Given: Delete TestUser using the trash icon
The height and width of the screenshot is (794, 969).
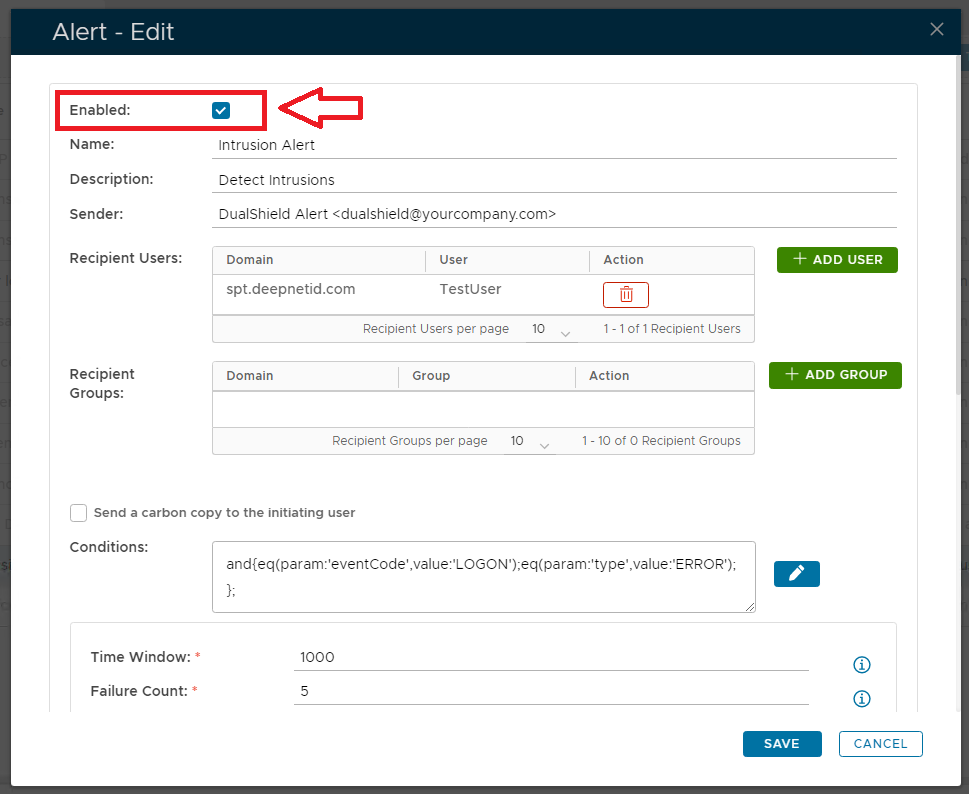Looking at the screenshot, I should [x=625, y=294].
